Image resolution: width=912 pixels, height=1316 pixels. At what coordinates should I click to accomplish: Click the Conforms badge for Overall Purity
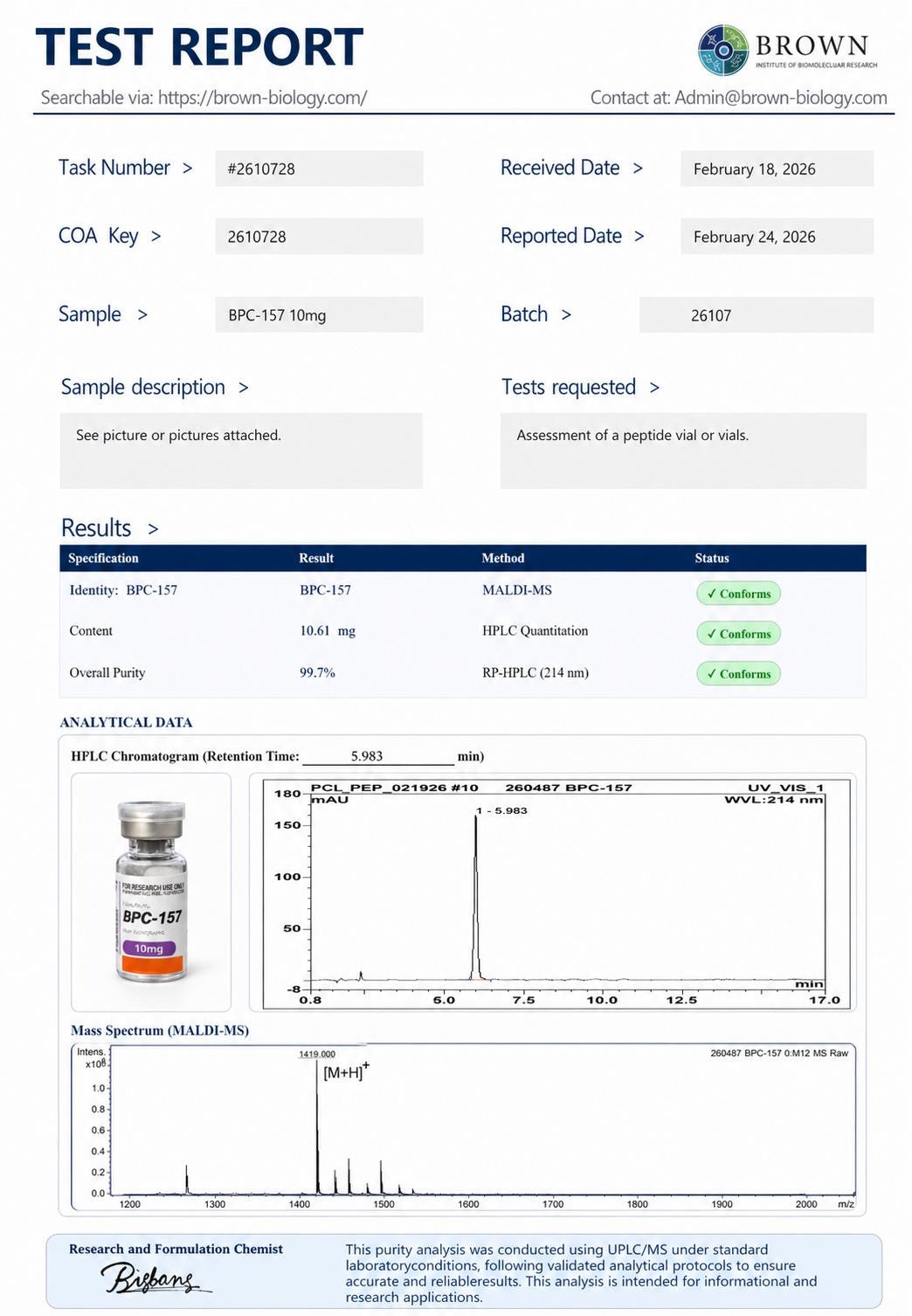738,674
